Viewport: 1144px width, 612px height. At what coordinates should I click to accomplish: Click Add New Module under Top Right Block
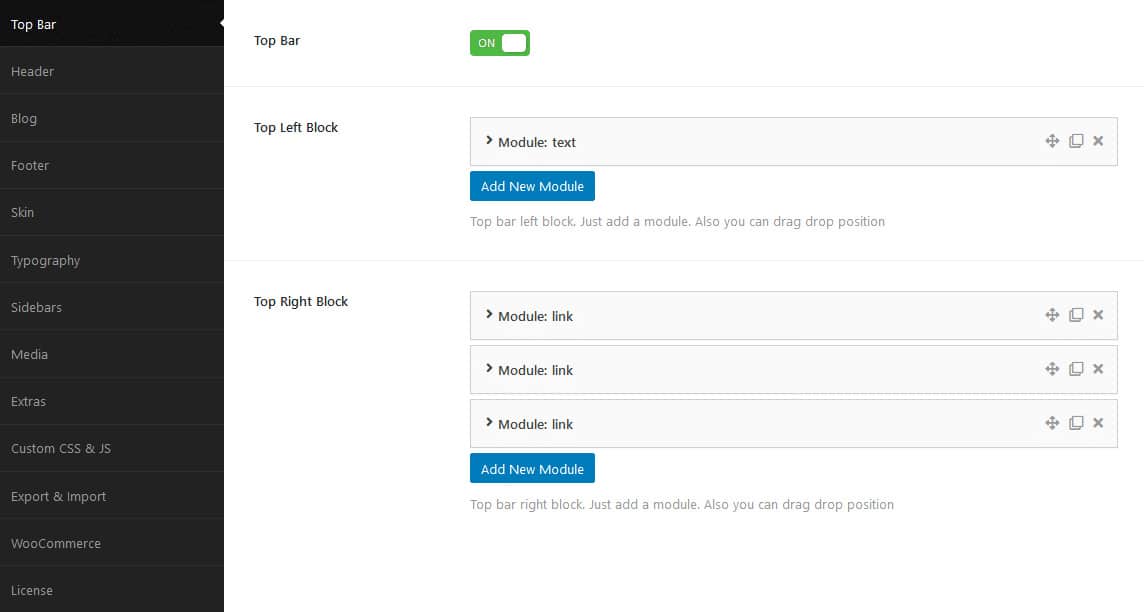(532, 468)
